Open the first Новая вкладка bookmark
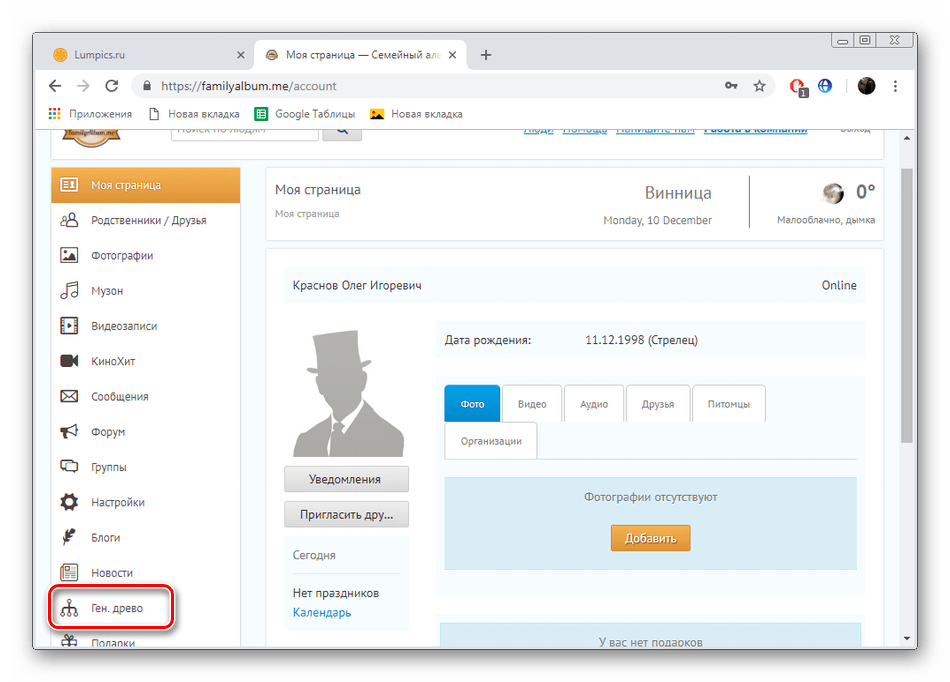This screenshot has height=682, width=950. tap(194, 114)
